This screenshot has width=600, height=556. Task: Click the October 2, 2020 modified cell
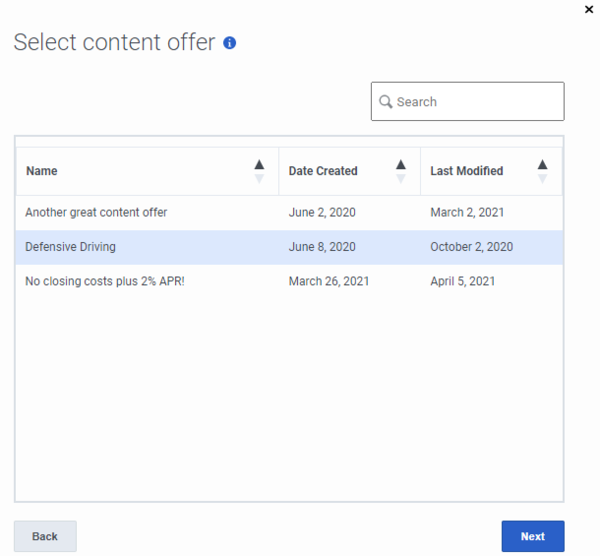coord(471,247)
